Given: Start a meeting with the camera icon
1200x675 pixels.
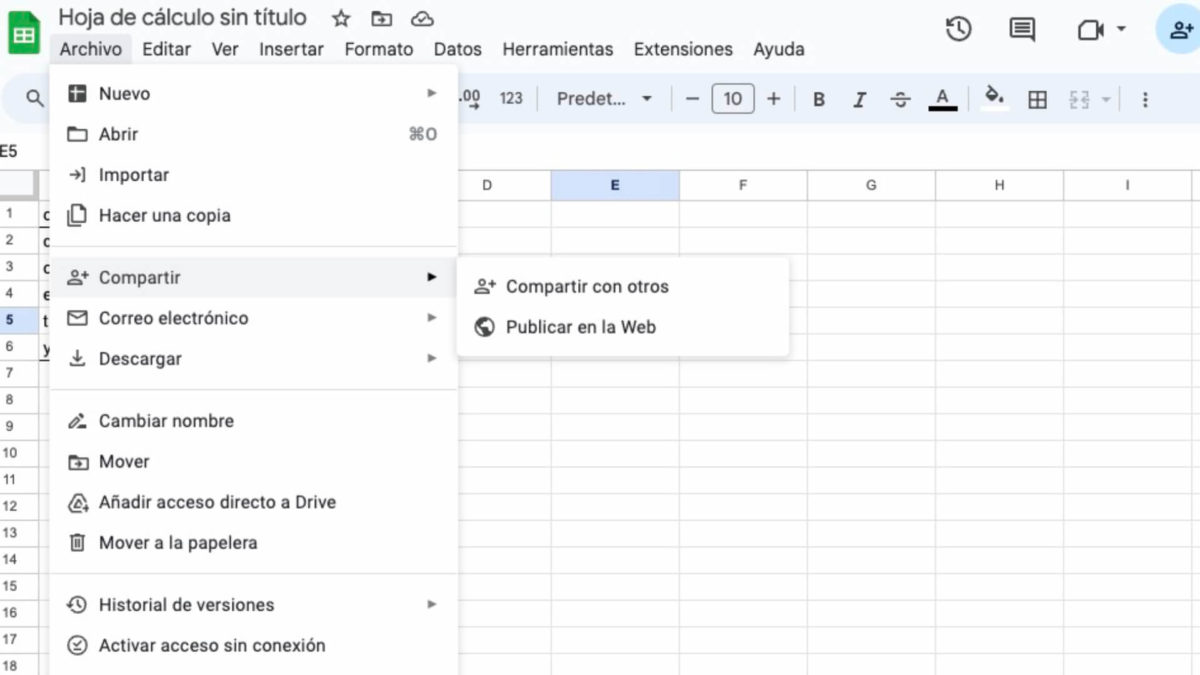Looking at the screenshot, I should click(1090, 30).
